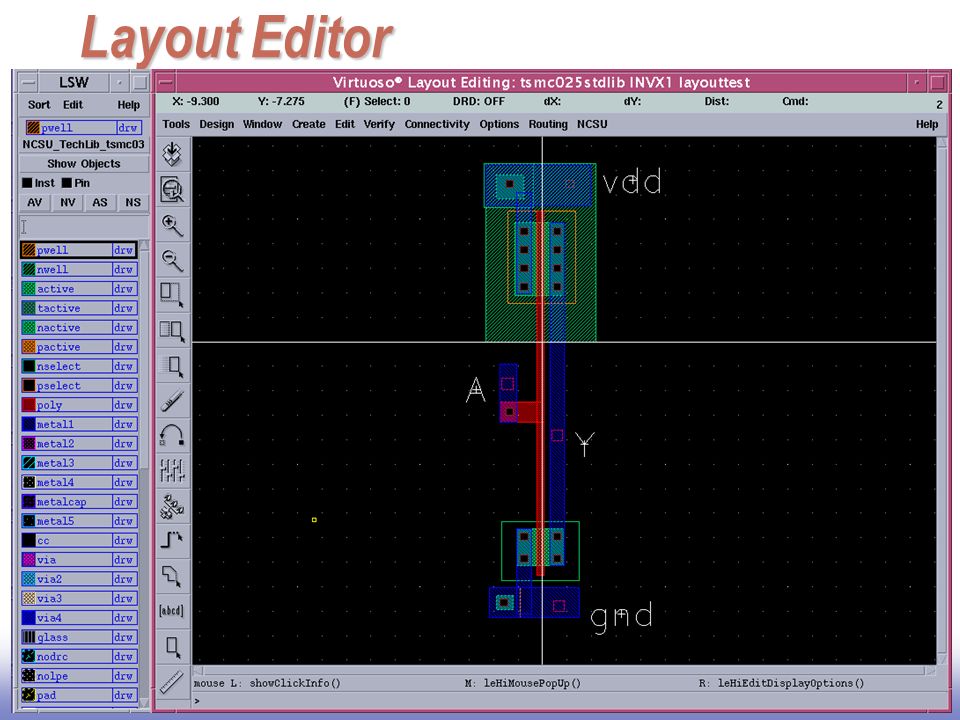This screenshot has width=960, height=720.
Task: Click the NV none visible button
Action: (x=67, y=203)
